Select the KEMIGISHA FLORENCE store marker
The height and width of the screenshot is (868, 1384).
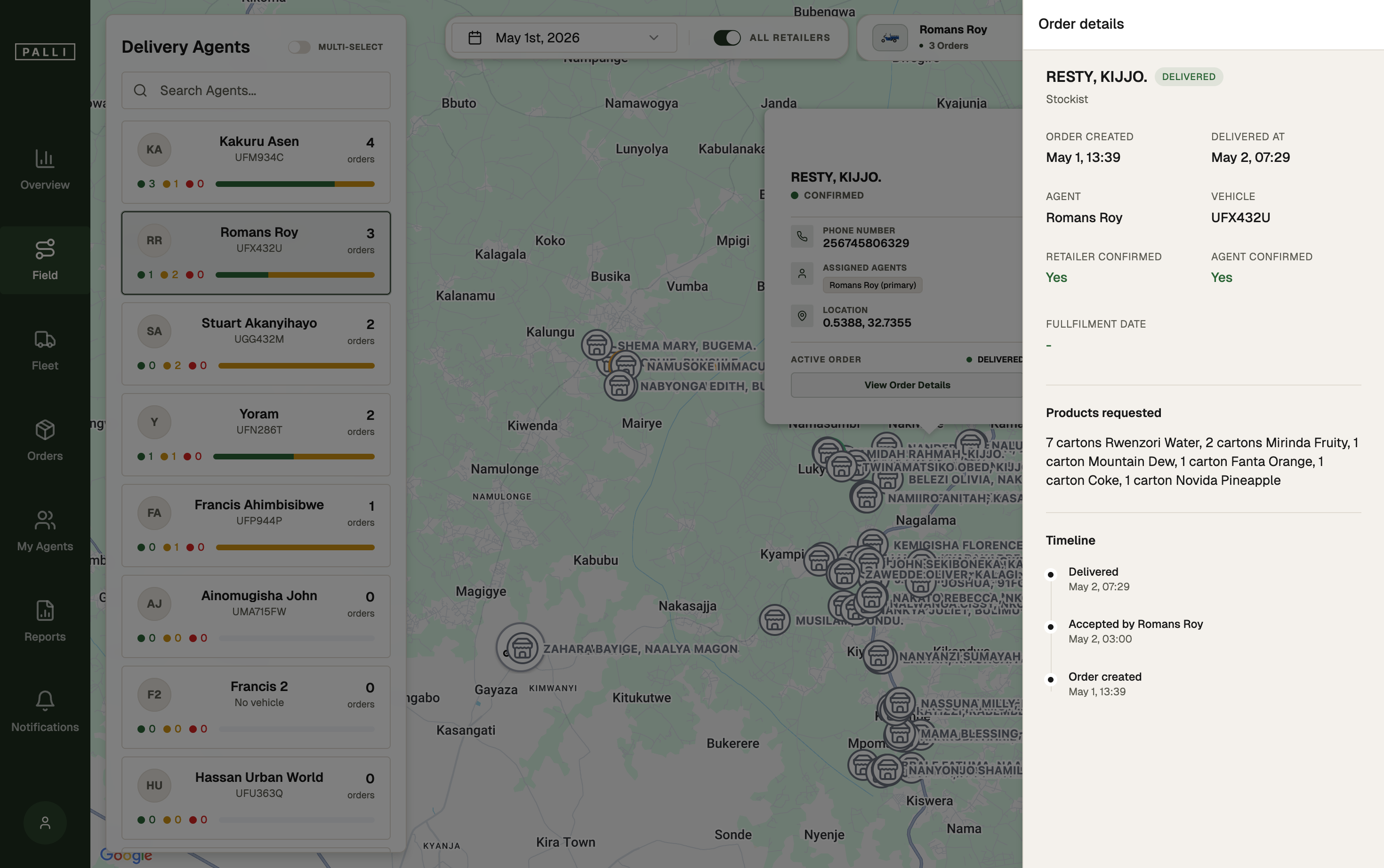pos(873,545)
